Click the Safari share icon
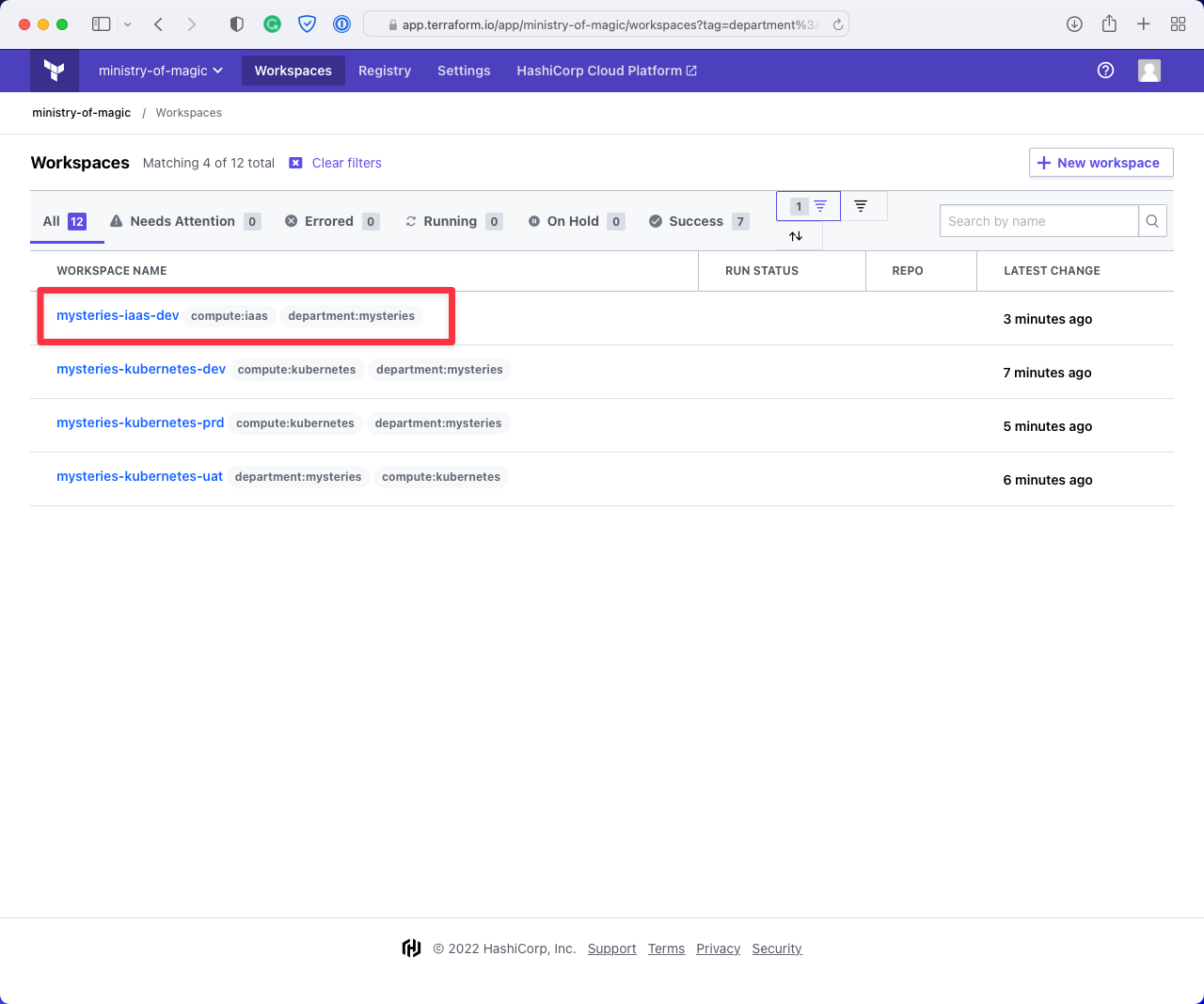The height and width of the screenshot is (1004, 1204). (1109, 24)
